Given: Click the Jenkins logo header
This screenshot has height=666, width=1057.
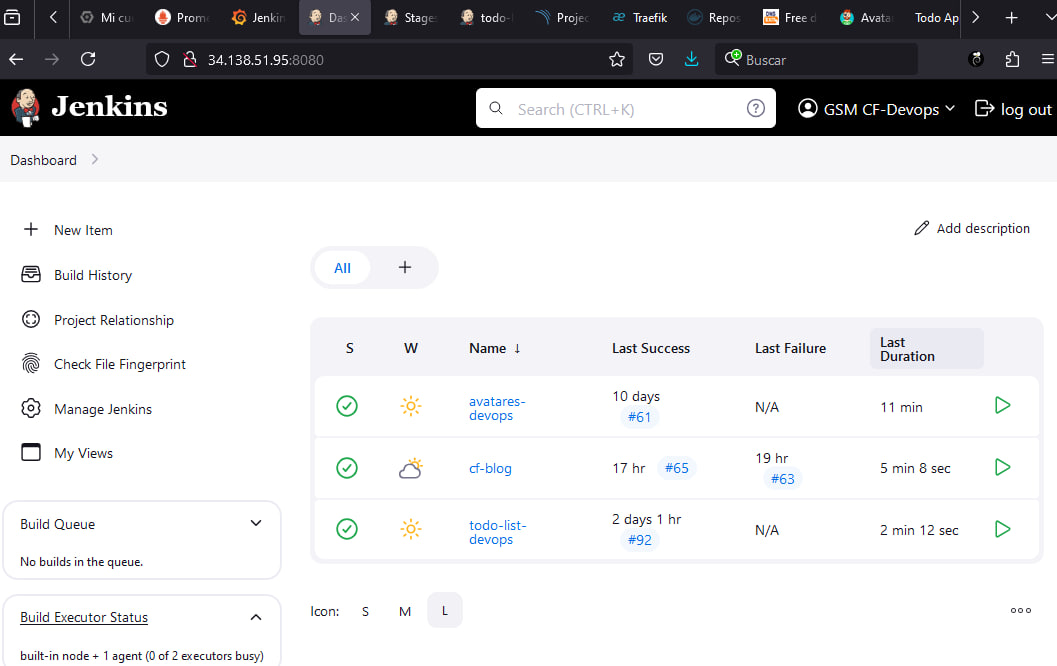Looking at the screenshot, I should pyautogui.click(x=90, y=107).
